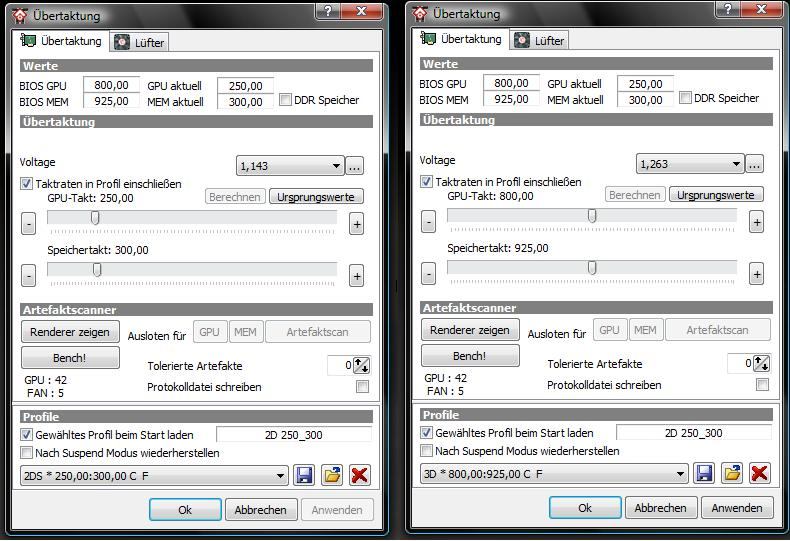790x541 pixels.
Task: Click Abbrechen in left window
Action: pyautogui.click(x=260, y=510)
